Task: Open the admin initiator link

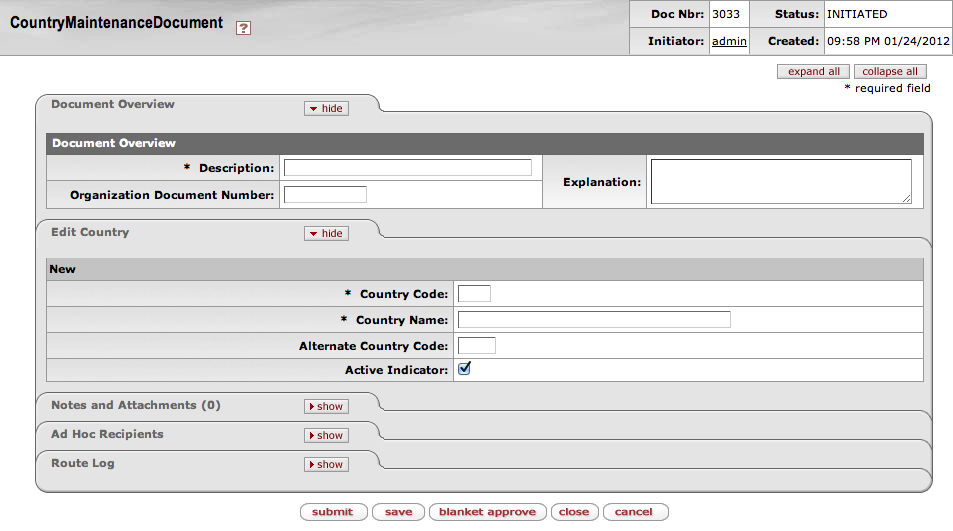Action: coord(729,41)
